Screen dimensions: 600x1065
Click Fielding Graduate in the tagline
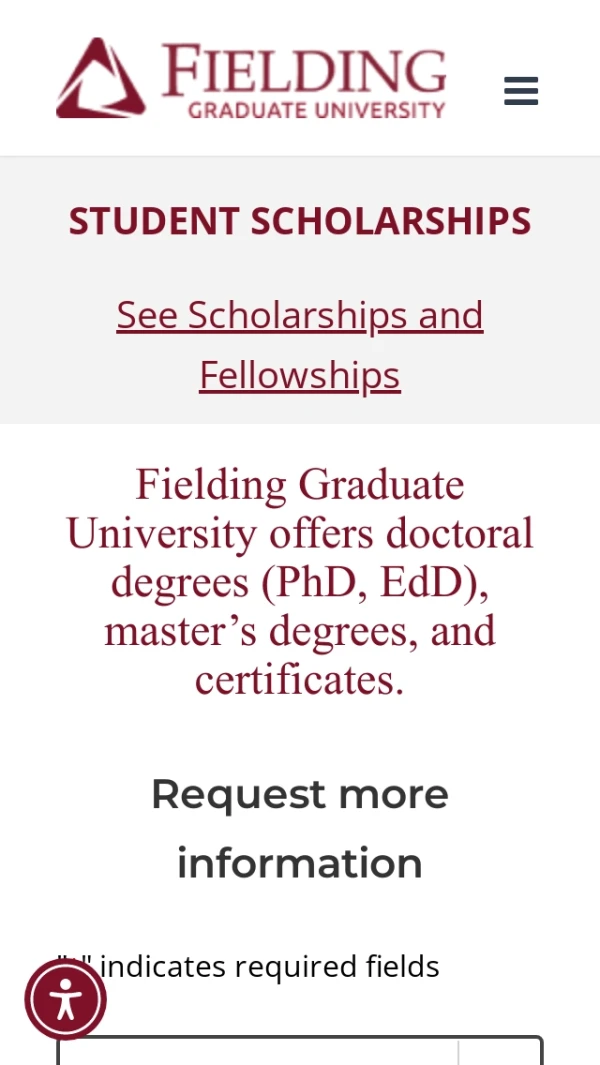(x=300, y=484)
